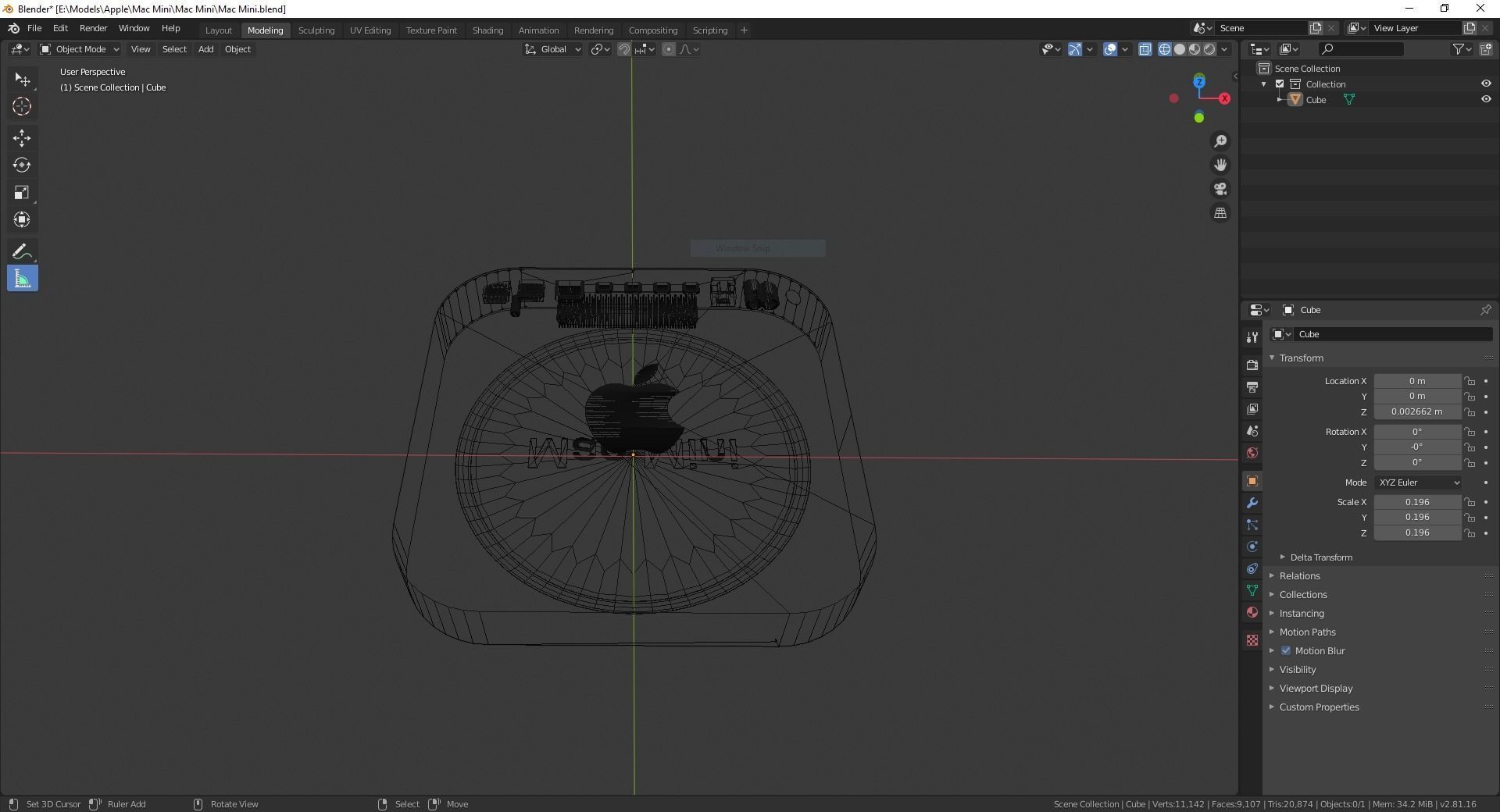Open the Material properties tab
The width and height of the screenshot is (1500, 812).
click(x=1252, y=612)
